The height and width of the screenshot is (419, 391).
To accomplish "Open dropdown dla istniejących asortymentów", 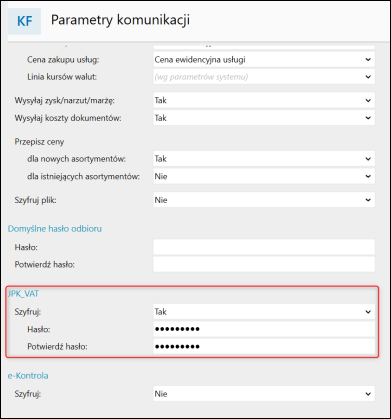I will (x=264, y=176).
